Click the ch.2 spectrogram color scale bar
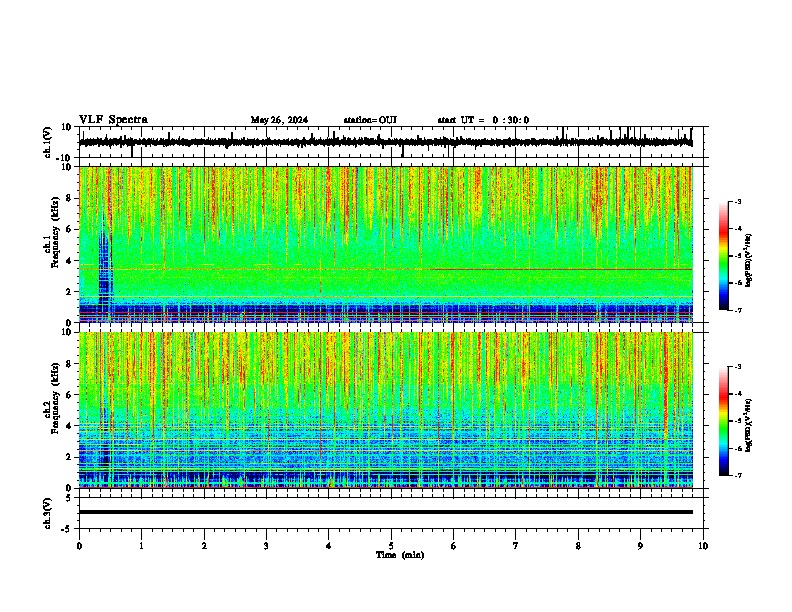Image resolution: width=792 pixels, height=612 pixels. [x=723, y=421]
